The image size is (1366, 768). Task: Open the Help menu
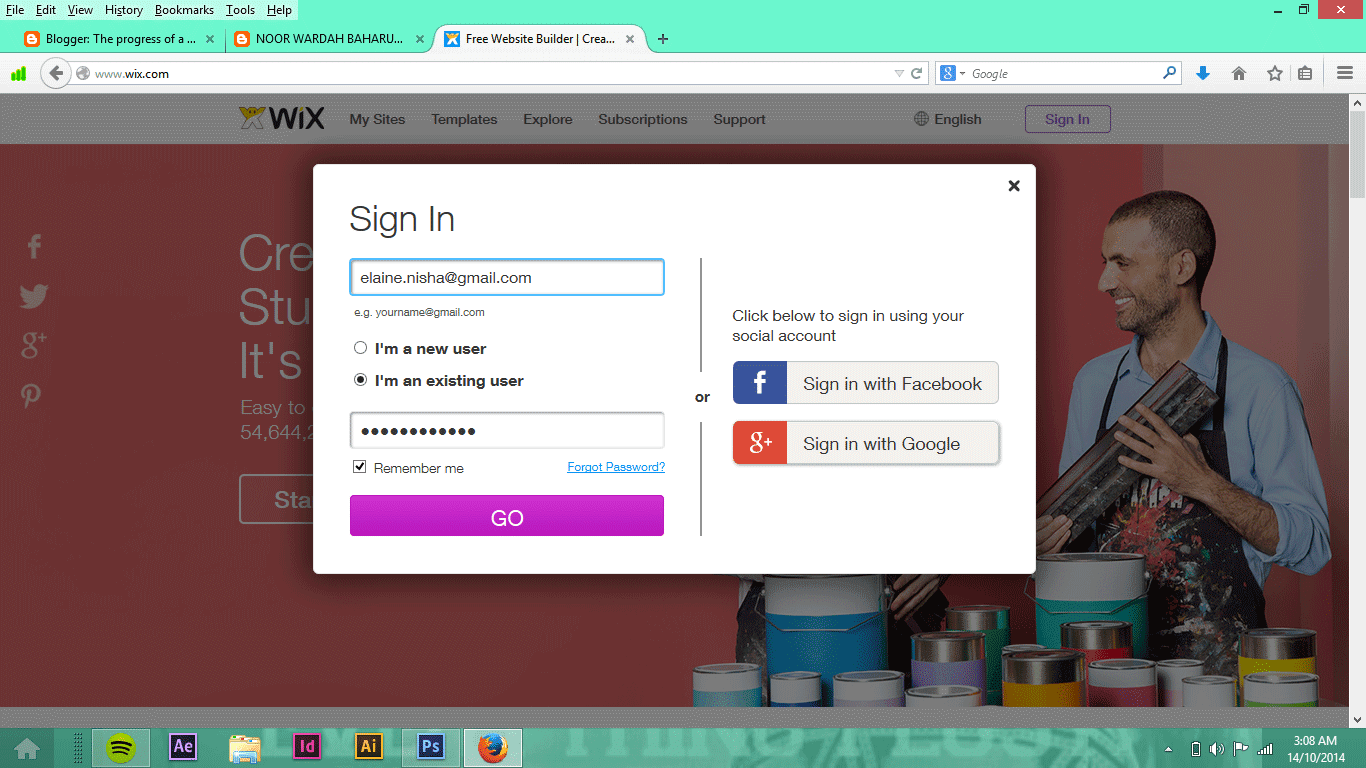tap(279, 10)
